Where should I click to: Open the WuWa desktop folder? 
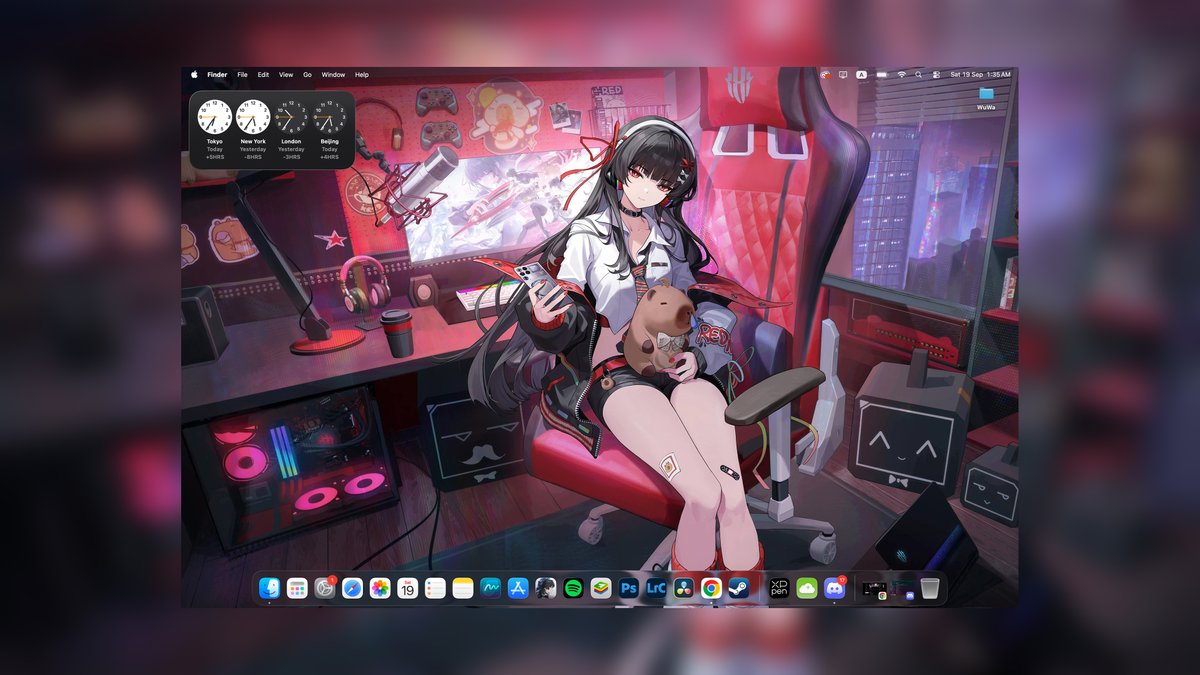coord(987,98)
